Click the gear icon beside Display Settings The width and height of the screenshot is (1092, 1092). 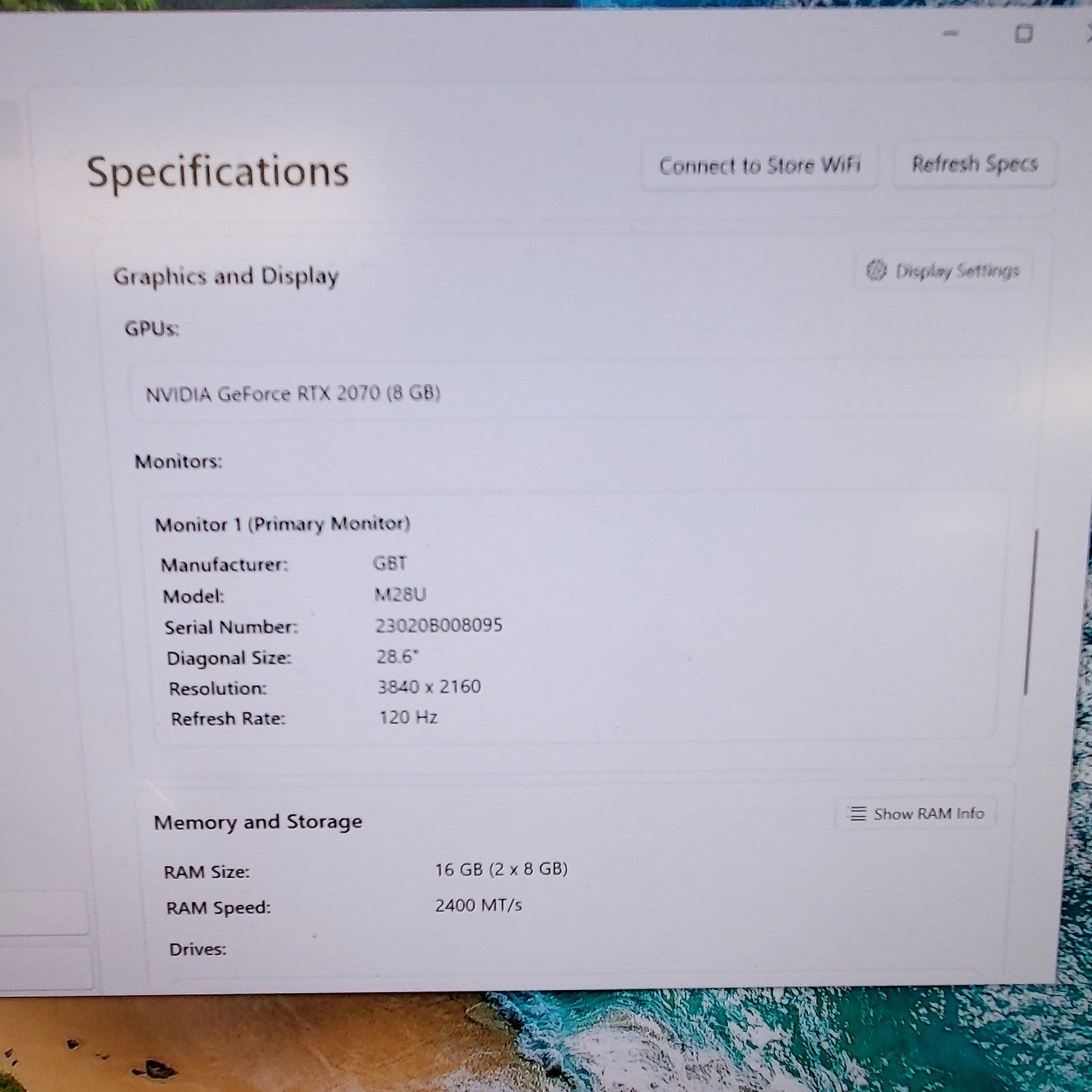pyautogui.click(x=876, y=270)
